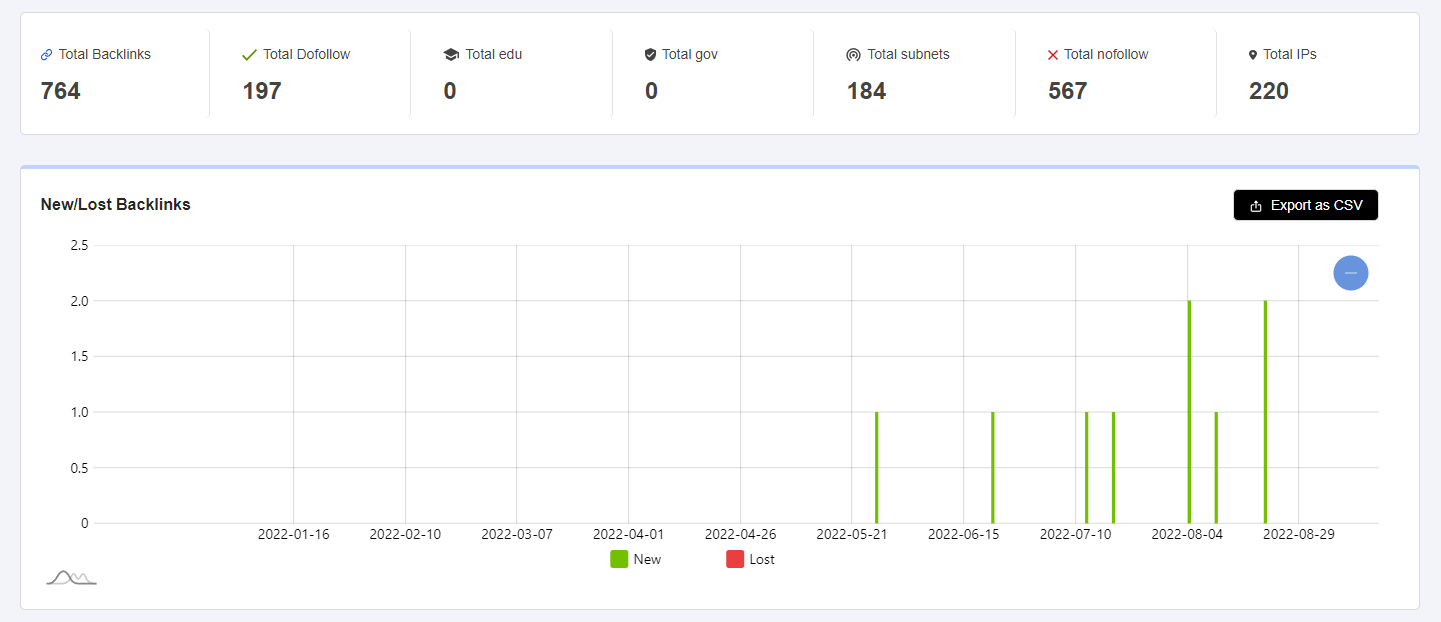Click the blue zoom-out circle on chart
1441x622 pixels.
tap(1351, 273)
